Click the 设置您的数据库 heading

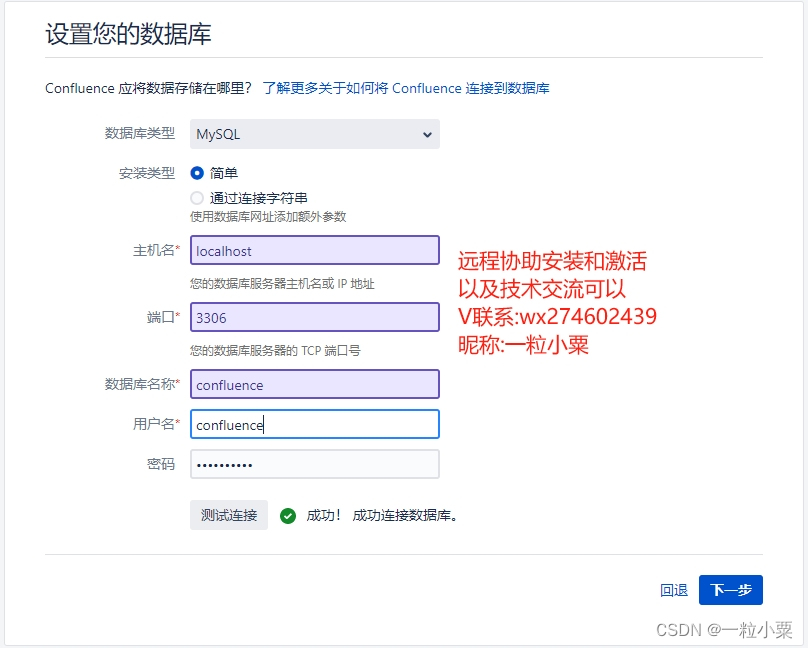click(128, 34)
